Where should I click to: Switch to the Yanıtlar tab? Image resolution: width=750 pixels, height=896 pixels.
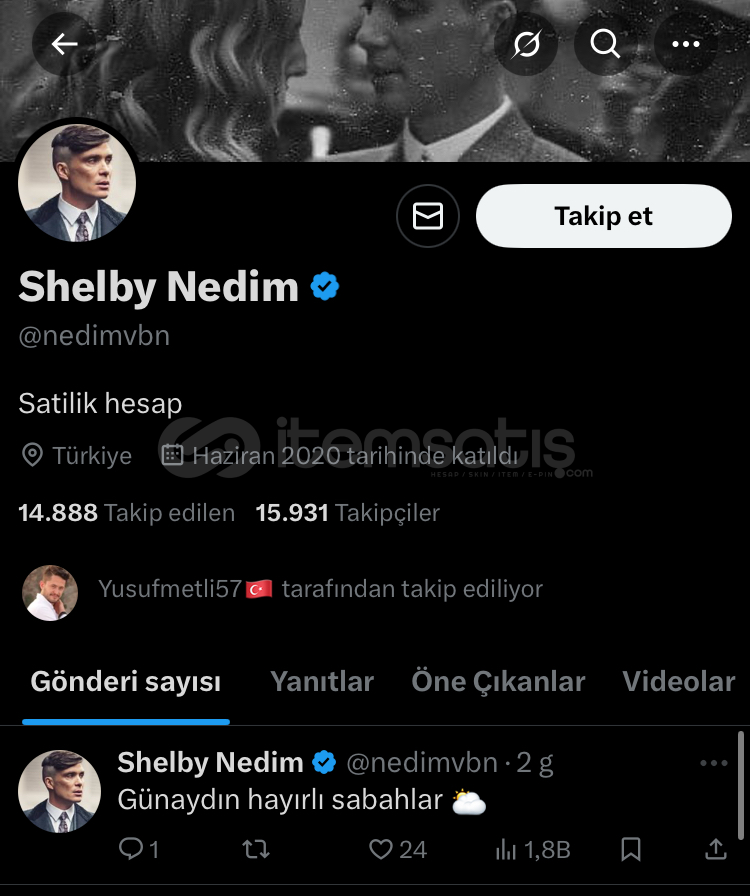(x=322, y=682)
